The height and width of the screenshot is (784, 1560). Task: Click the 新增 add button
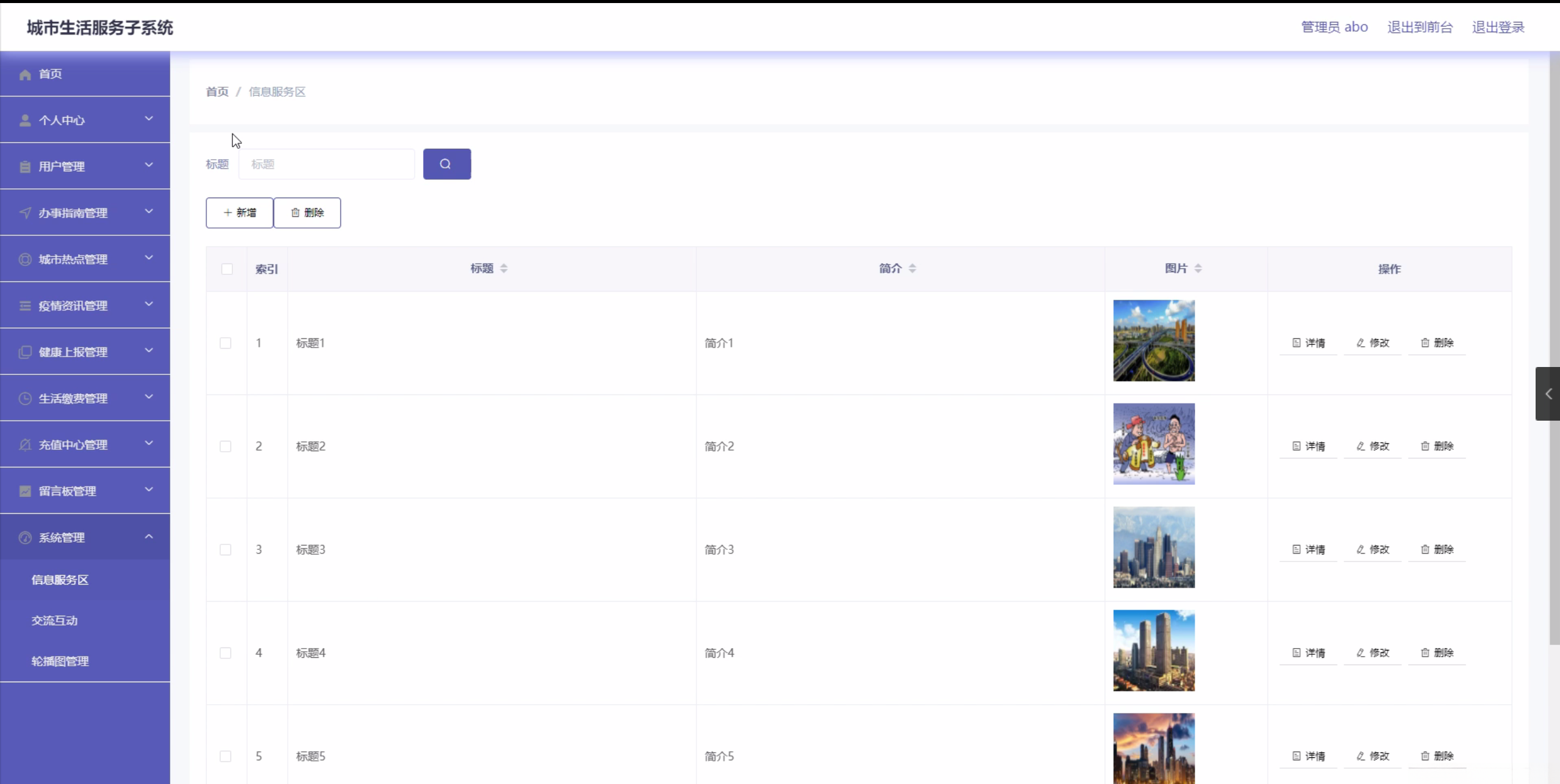(239, 213)
